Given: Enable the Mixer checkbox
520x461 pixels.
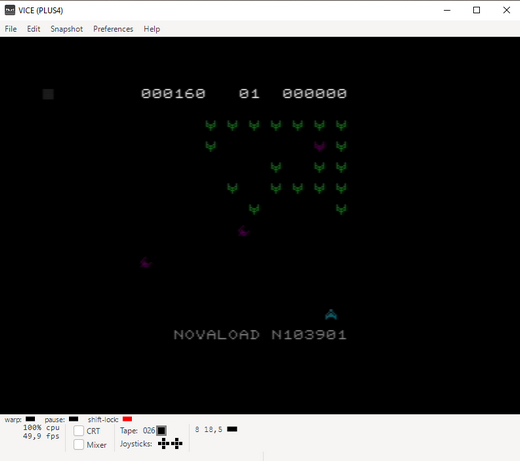Looking at the screenshot, I should 79,444.
